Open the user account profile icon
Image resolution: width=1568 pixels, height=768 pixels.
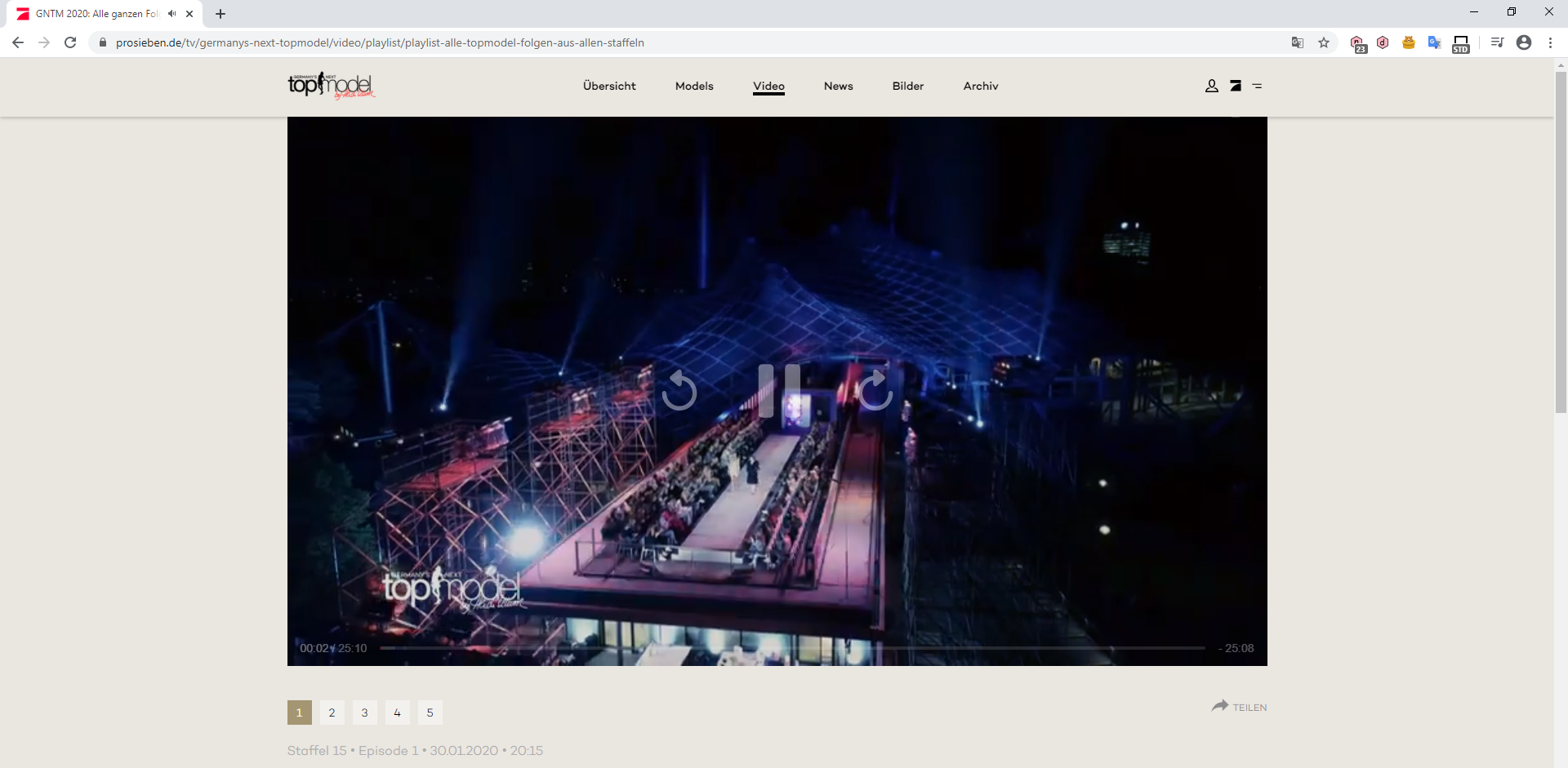[1212, 86]
